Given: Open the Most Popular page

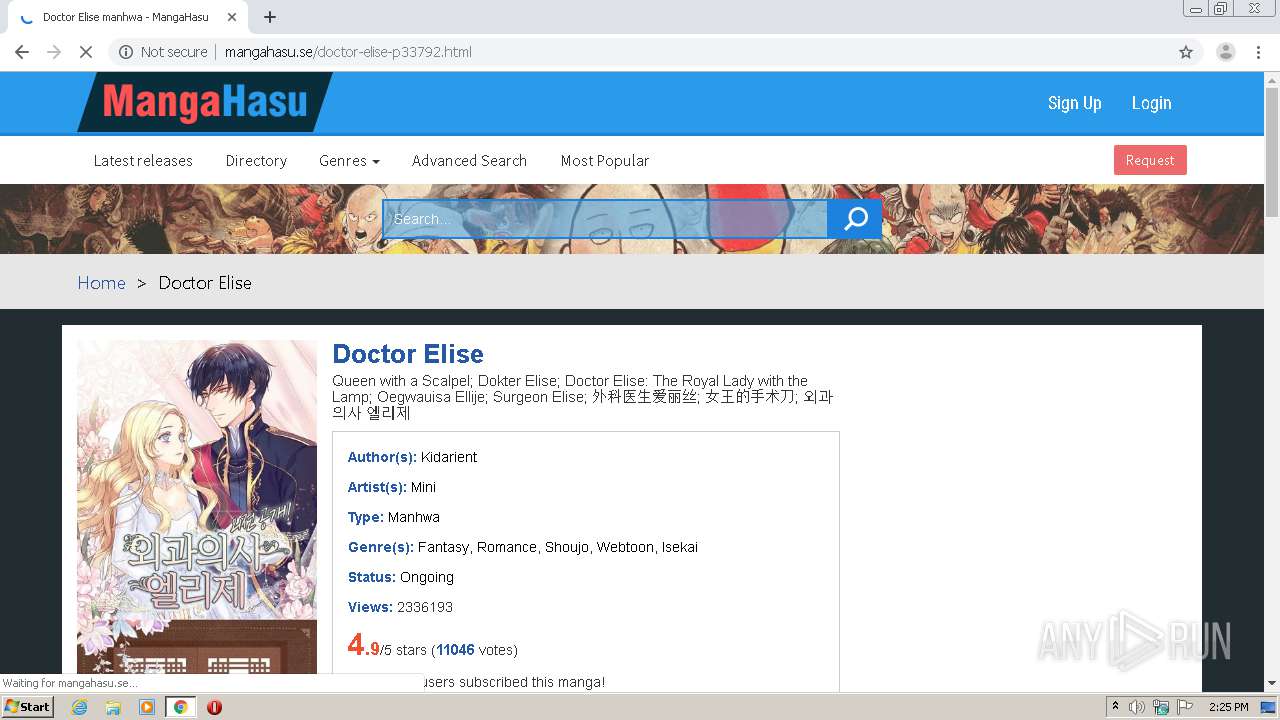Looking at the screenshot, I should coord(605,160).
